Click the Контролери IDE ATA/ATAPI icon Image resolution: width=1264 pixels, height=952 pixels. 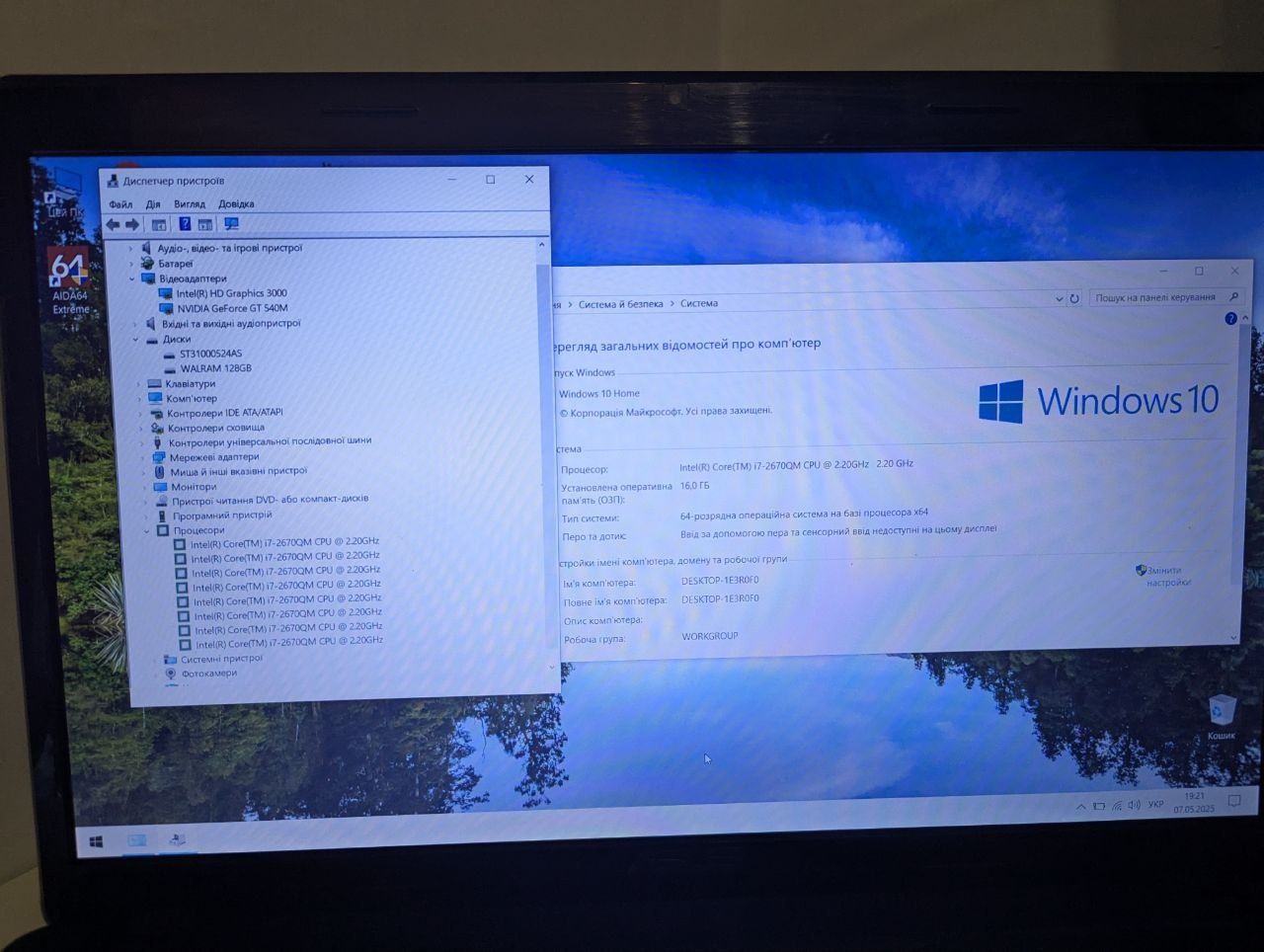pos(156,414)
